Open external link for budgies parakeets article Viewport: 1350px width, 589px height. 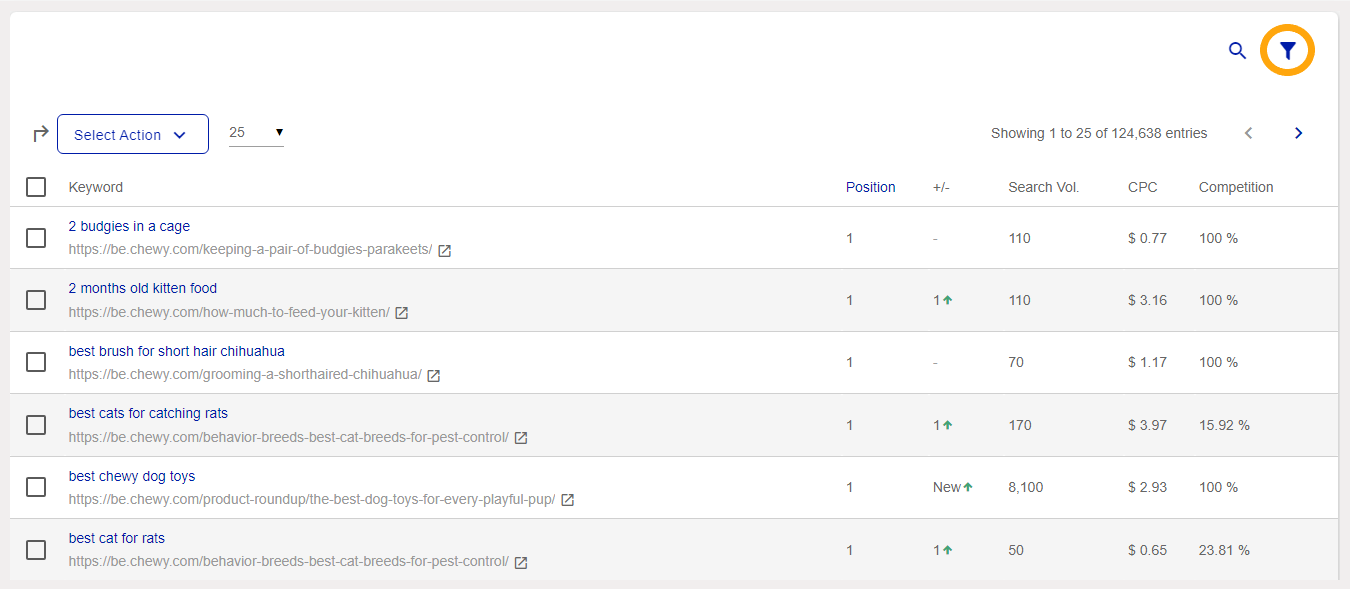[444, 250]
